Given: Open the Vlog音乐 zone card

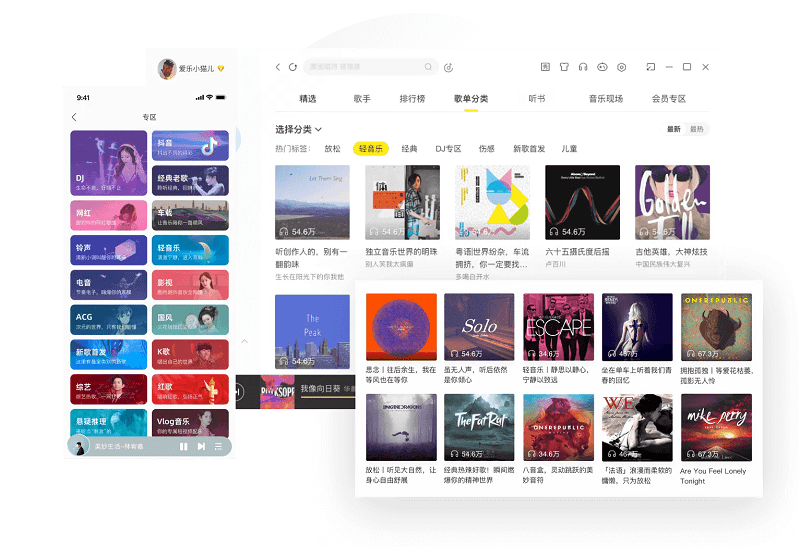Looking at the screenshot, I should [x=190, y=423].
